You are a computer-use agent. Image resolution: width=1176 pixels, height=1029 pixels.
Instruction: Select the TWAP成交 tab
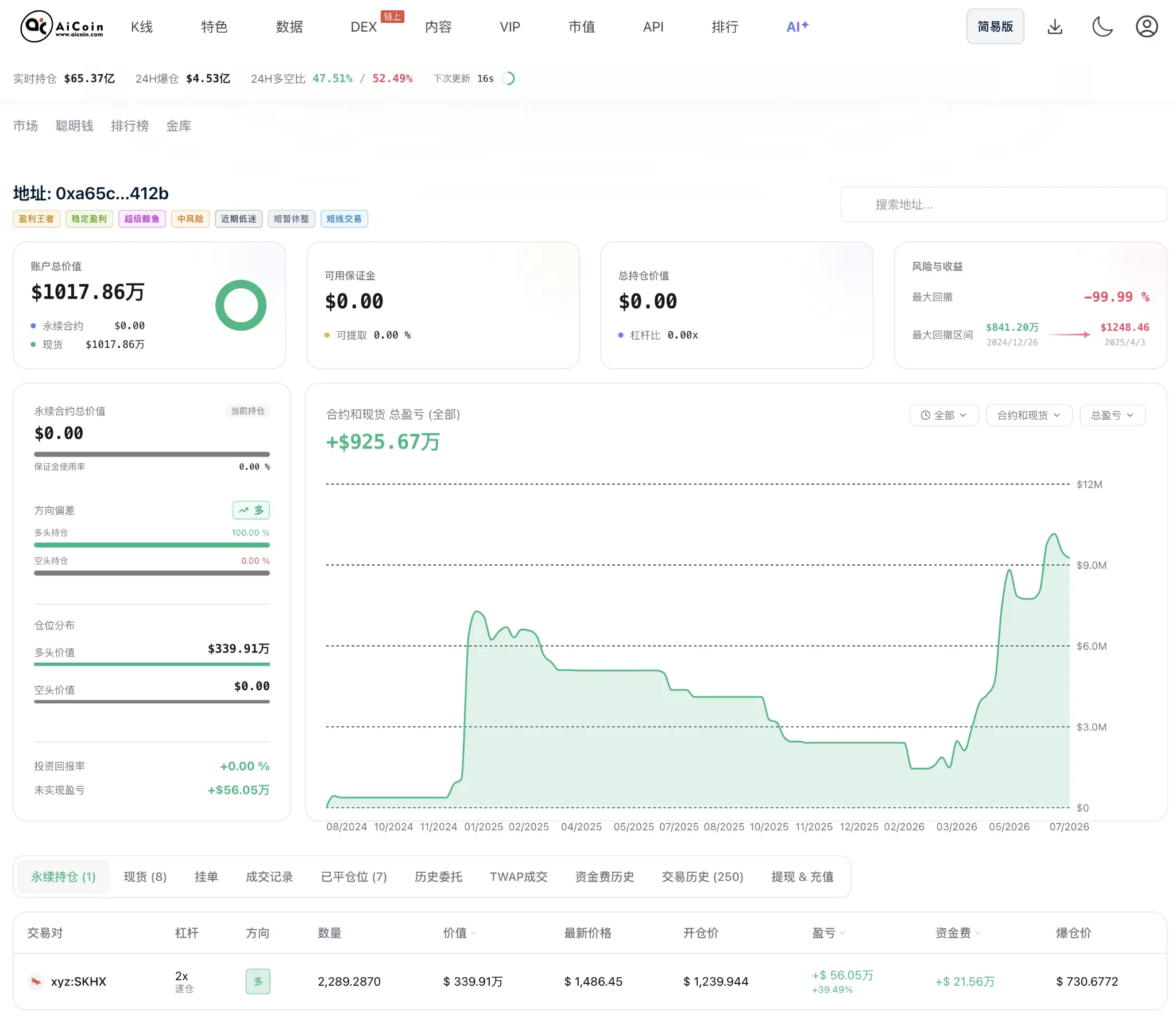pyautogui.click(x=519, y=877)
